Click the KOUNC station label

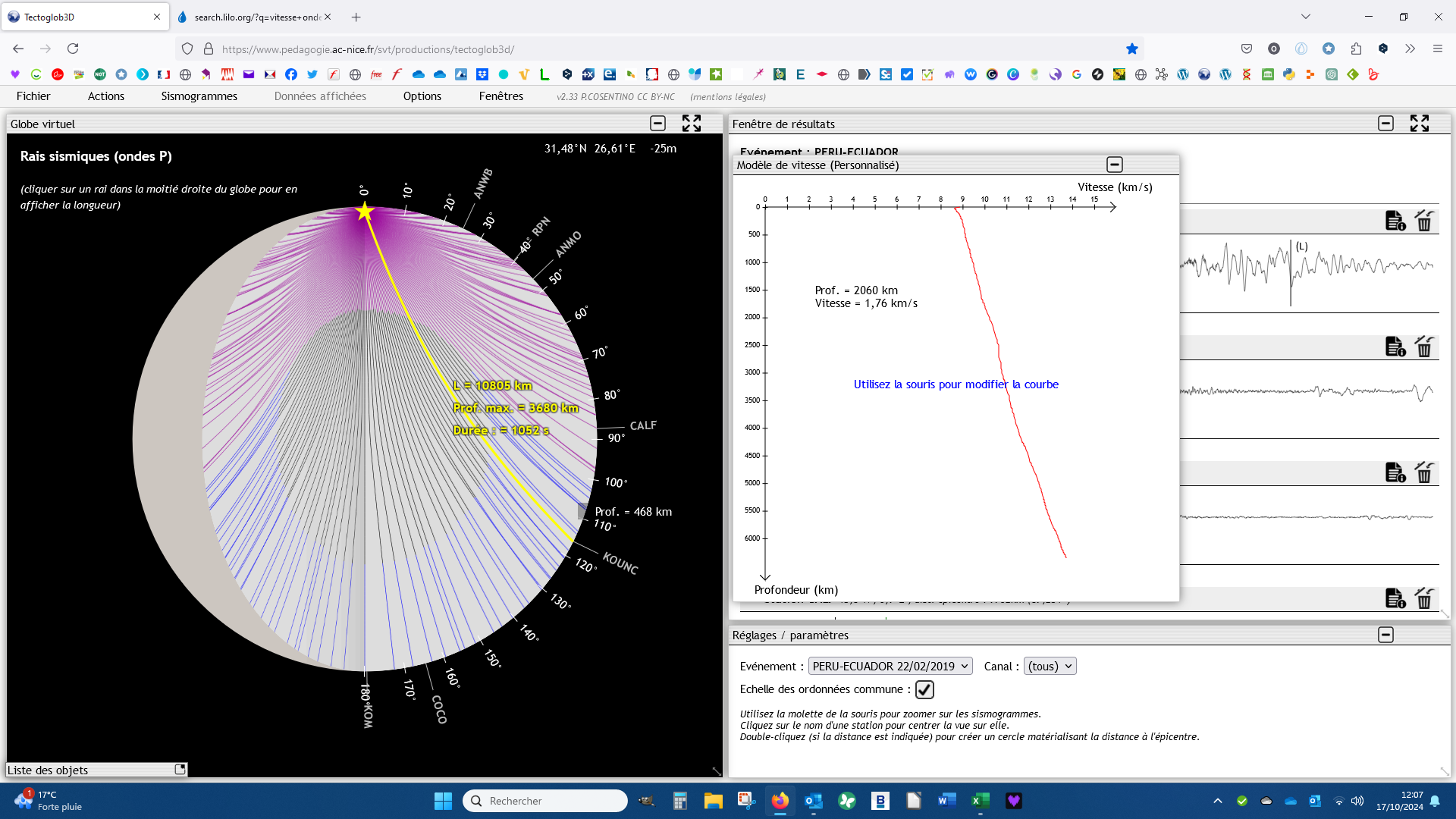pos(620,563)
